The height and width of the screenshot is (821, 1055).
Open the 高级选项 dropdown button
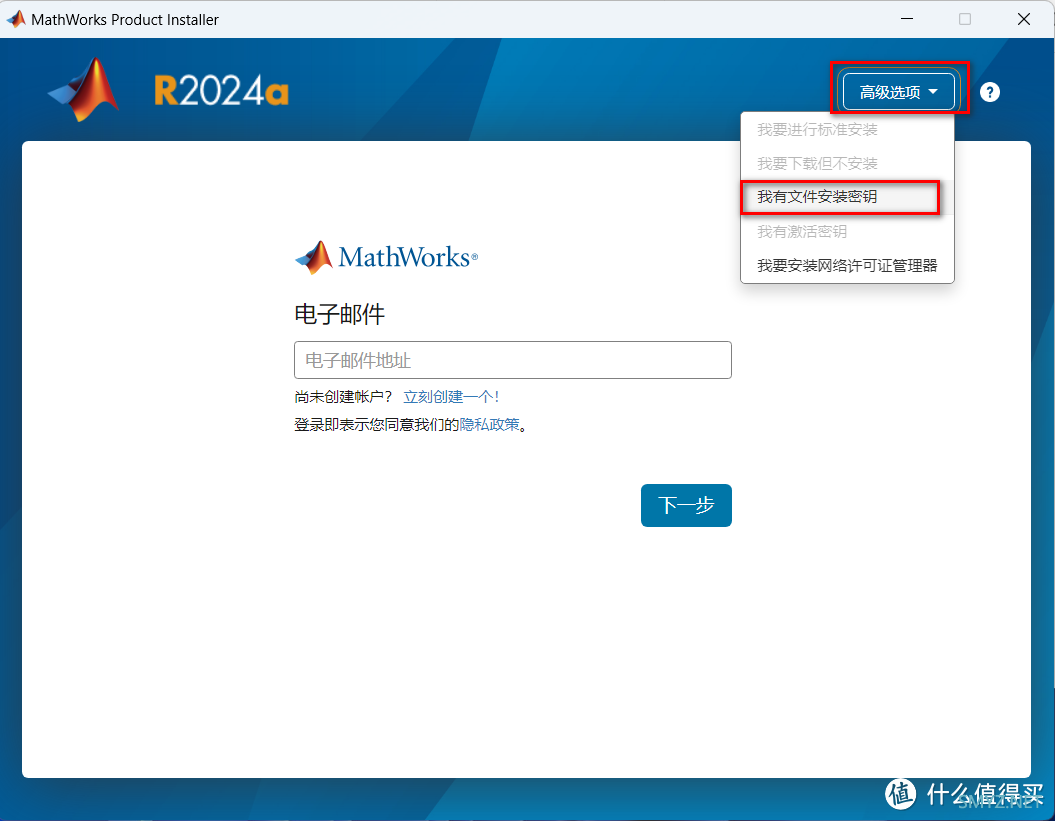[898, 92]
